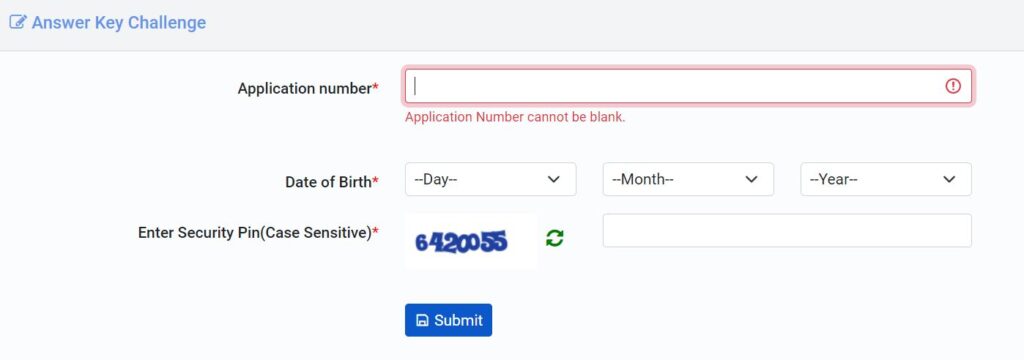Focus the Security Pin text box
The width and height of the screenshot is (1024, 360).
pyautogui.click(x=787, y=231)
